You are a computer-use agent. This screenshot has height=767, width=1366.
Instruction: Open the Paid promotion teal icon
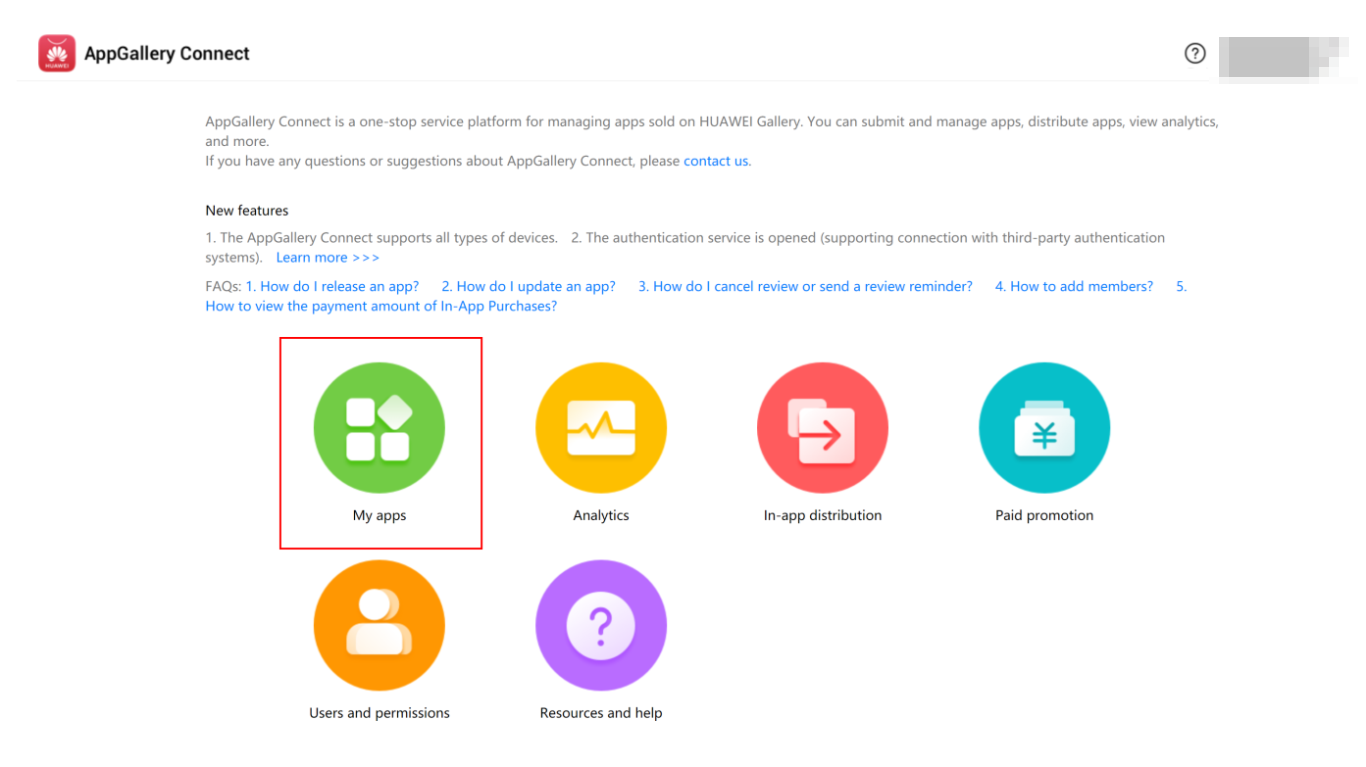1044,428
